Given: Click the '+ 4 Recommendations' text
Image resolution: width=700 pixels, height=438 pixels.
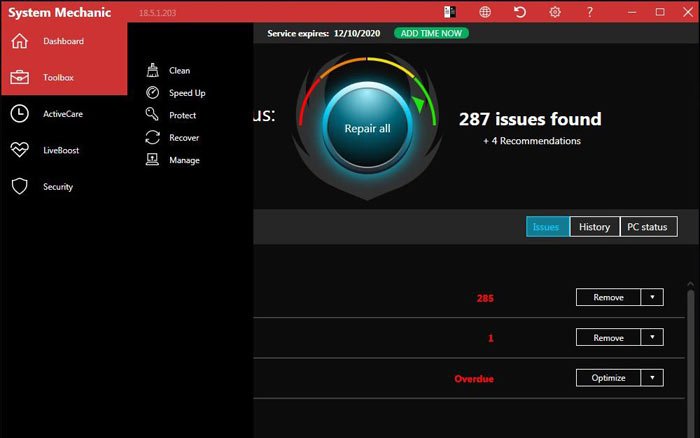Looking at the screenshot, I should pos(532,141).
